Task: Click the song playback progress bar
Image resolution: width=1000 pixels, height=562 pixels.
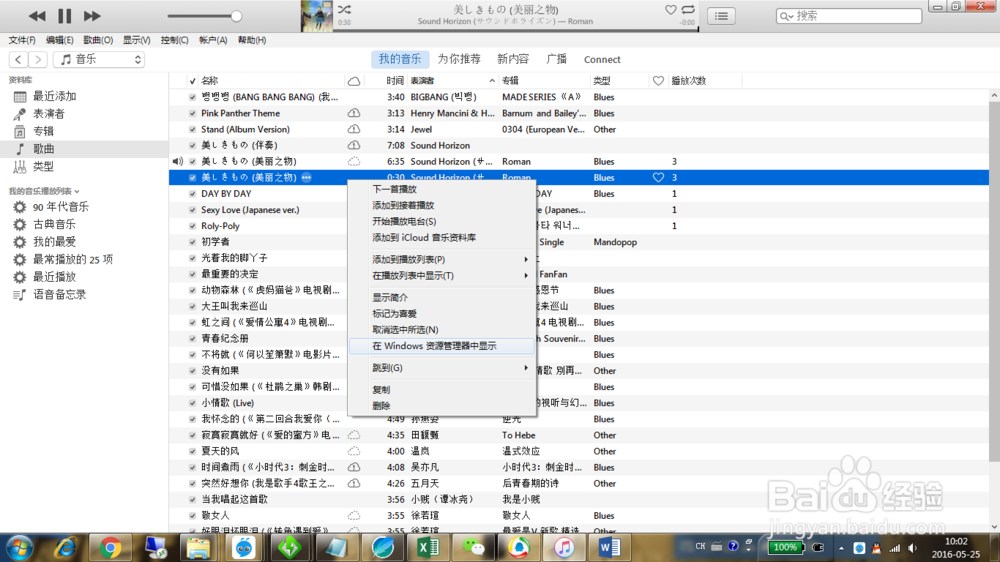Action: (x=515, y=29)
